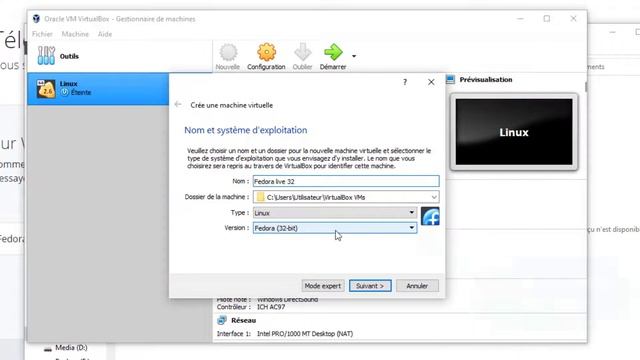The width and height of the screenshot is (640, 360).
Task: Click Media (D:) drive in background window
Action: tap(71, 348)
